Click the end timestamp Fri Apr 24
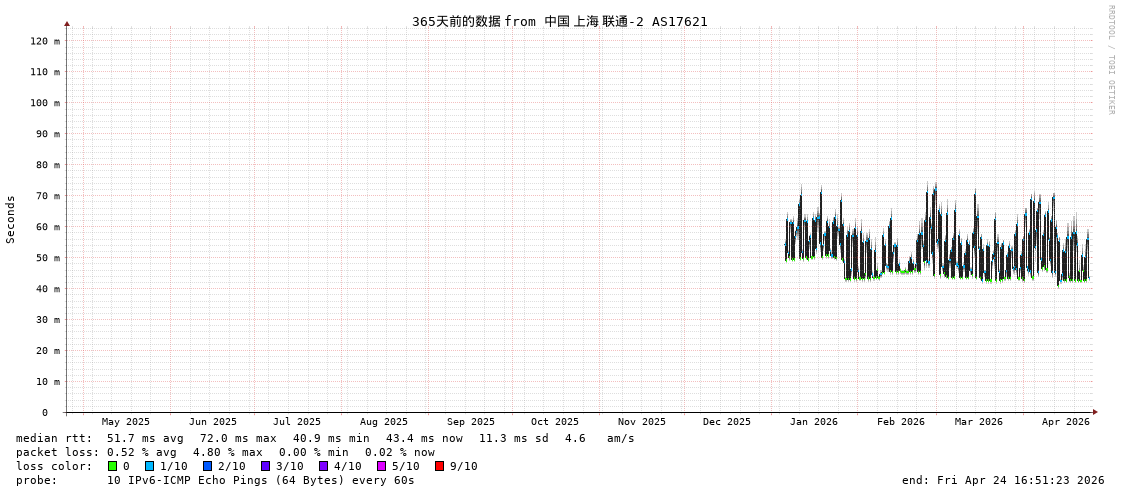The height and width of the screenshot is (494, 1121). pos(1003,480)
